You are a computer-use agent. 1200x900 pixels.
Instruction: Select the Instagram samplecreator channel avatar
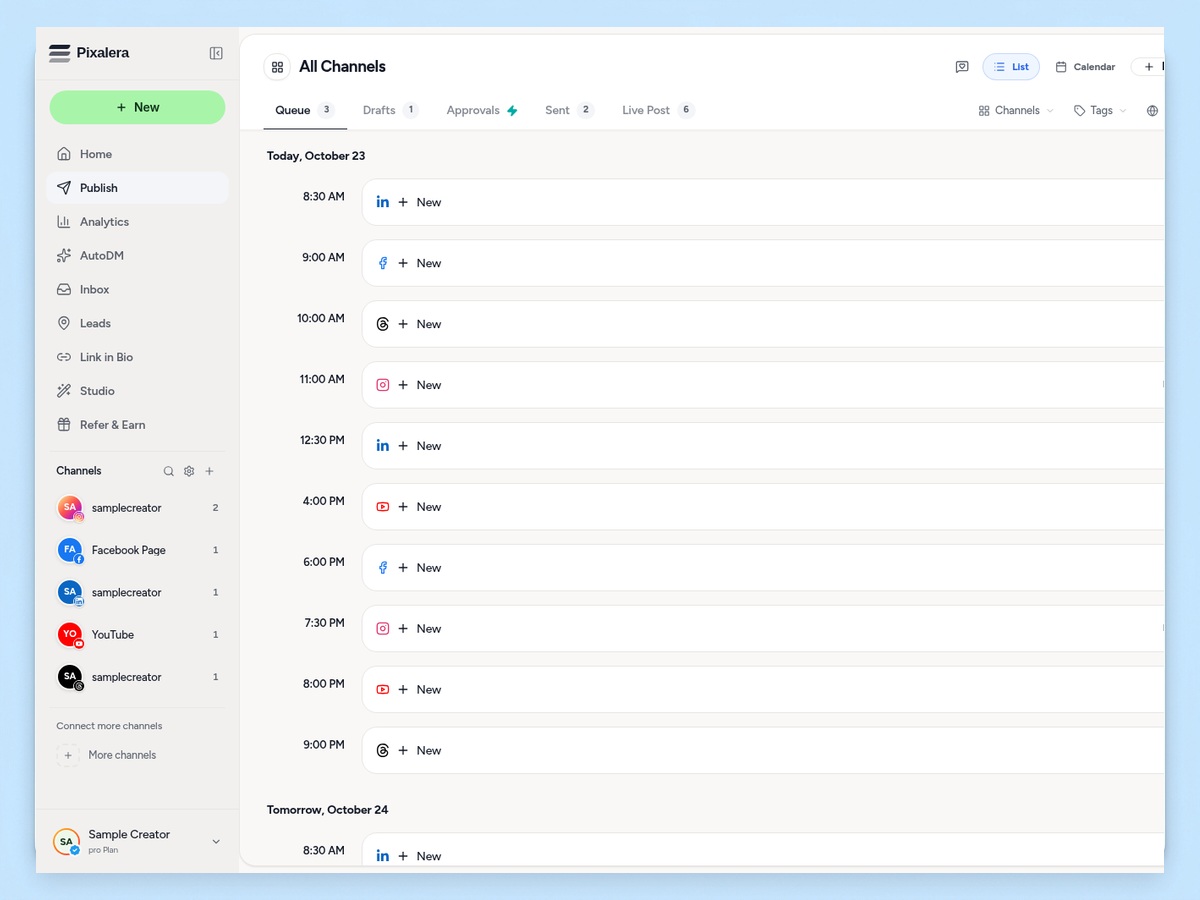tap(70, 508)
